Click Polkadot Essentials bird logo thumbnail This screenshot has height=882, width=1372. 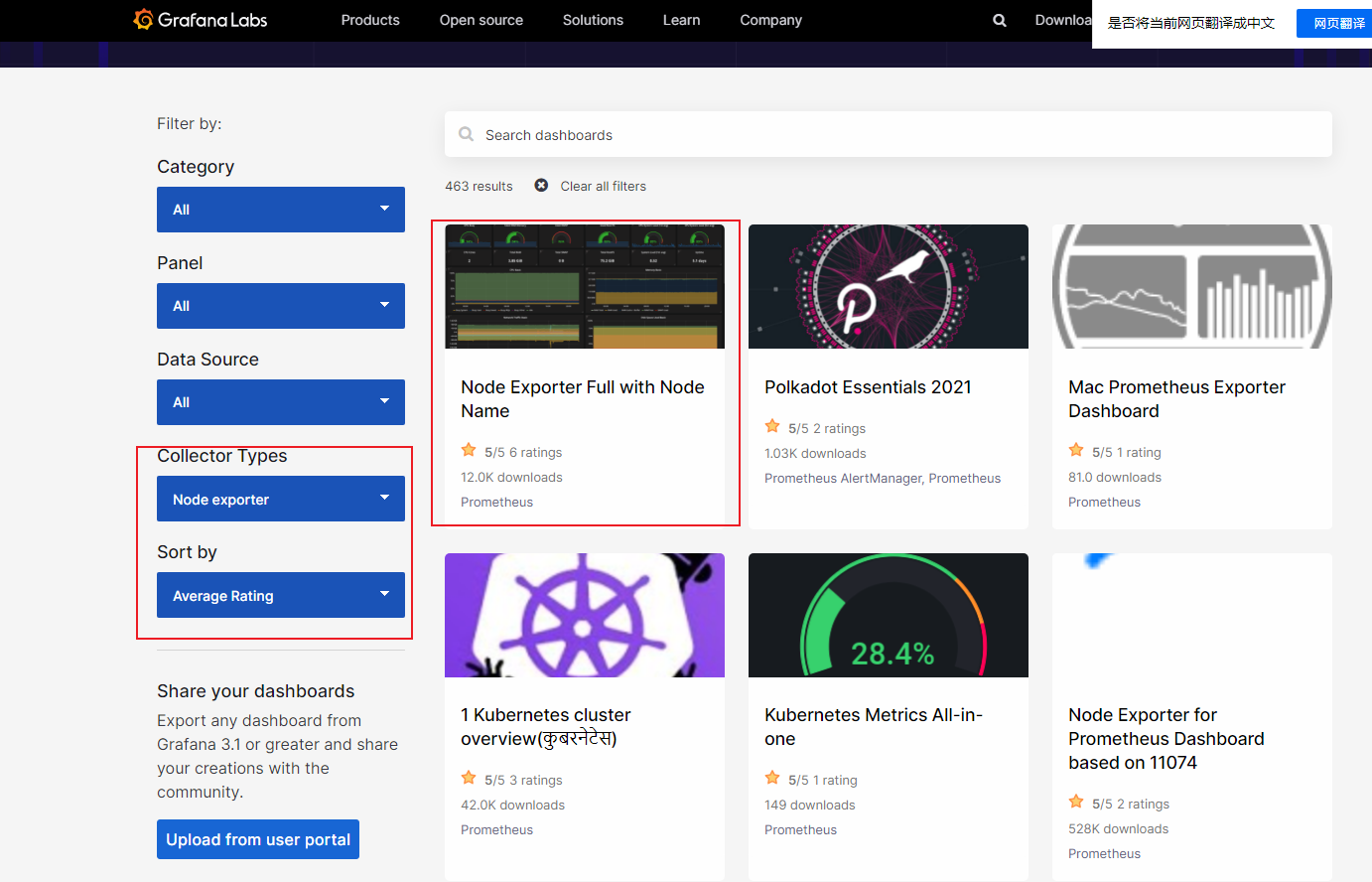coord(889,286)
